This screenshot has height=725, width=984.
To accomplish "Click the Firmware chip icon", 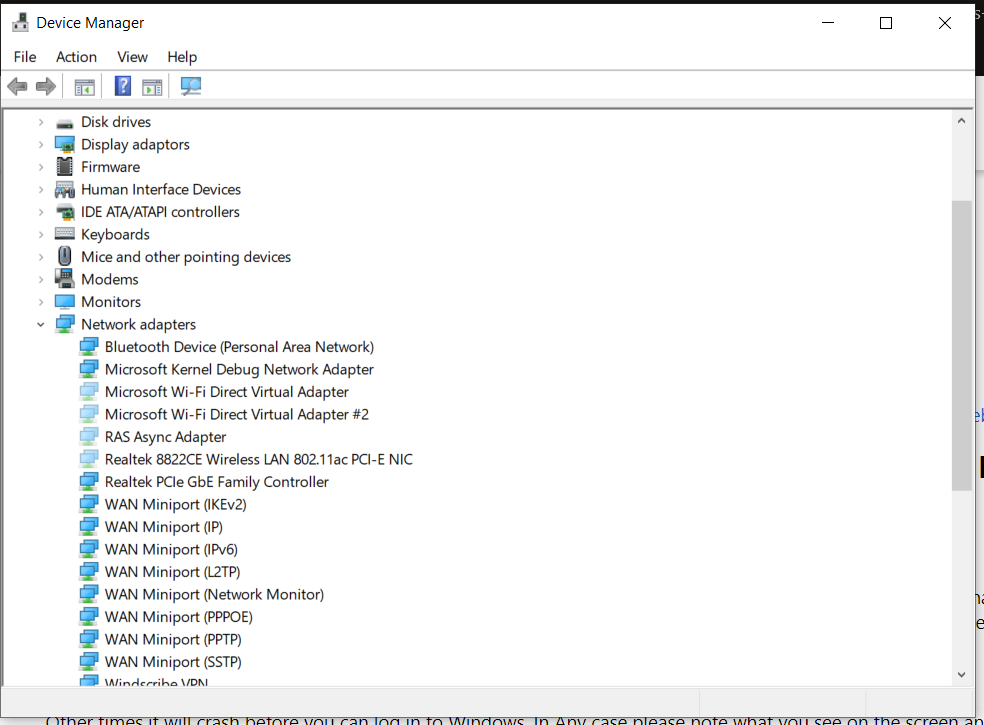I will click(x=65, y=167).
